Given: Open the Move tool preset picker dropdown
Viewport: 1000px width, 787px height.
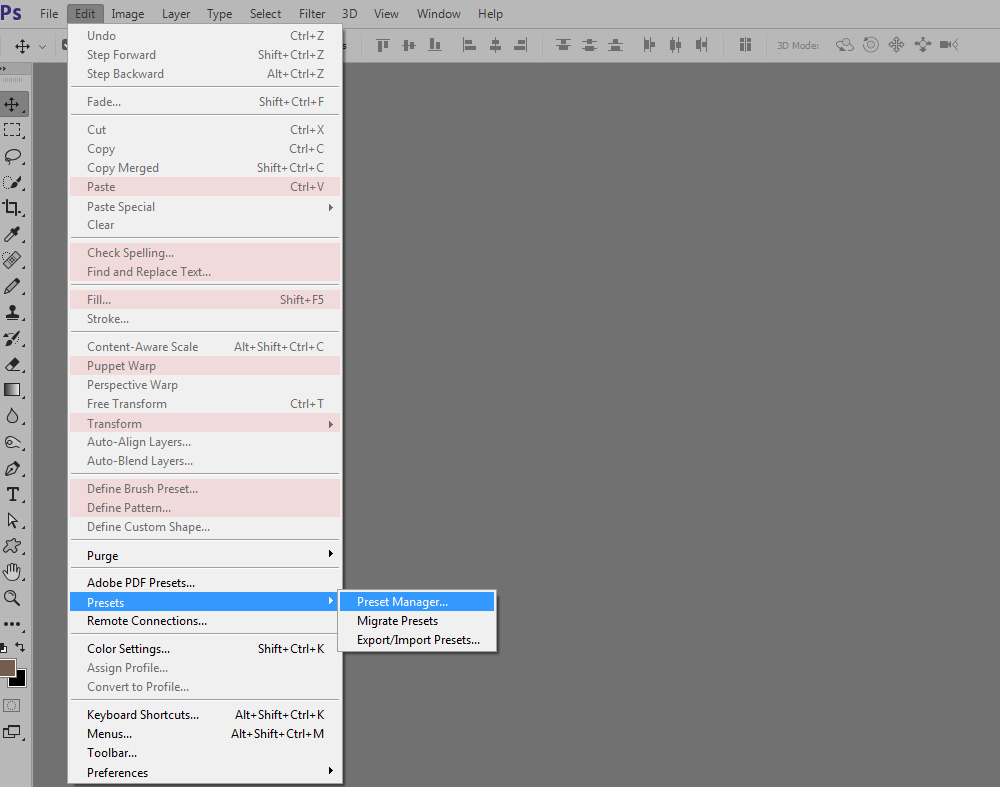Looking at the screenshot, I should pyautogui.click(x=43, y=47).
